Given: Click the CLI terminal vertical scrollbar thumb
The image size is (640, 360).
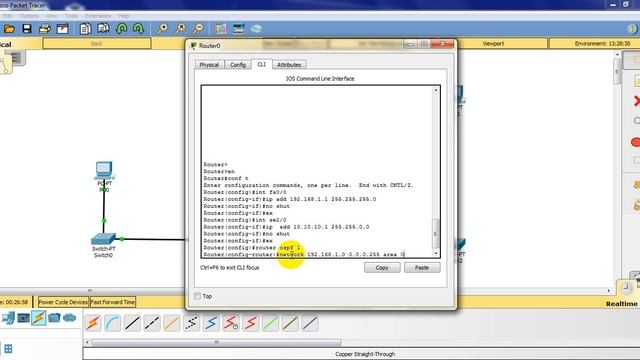Looking at the screenshot, I should [x=436, y=233].
